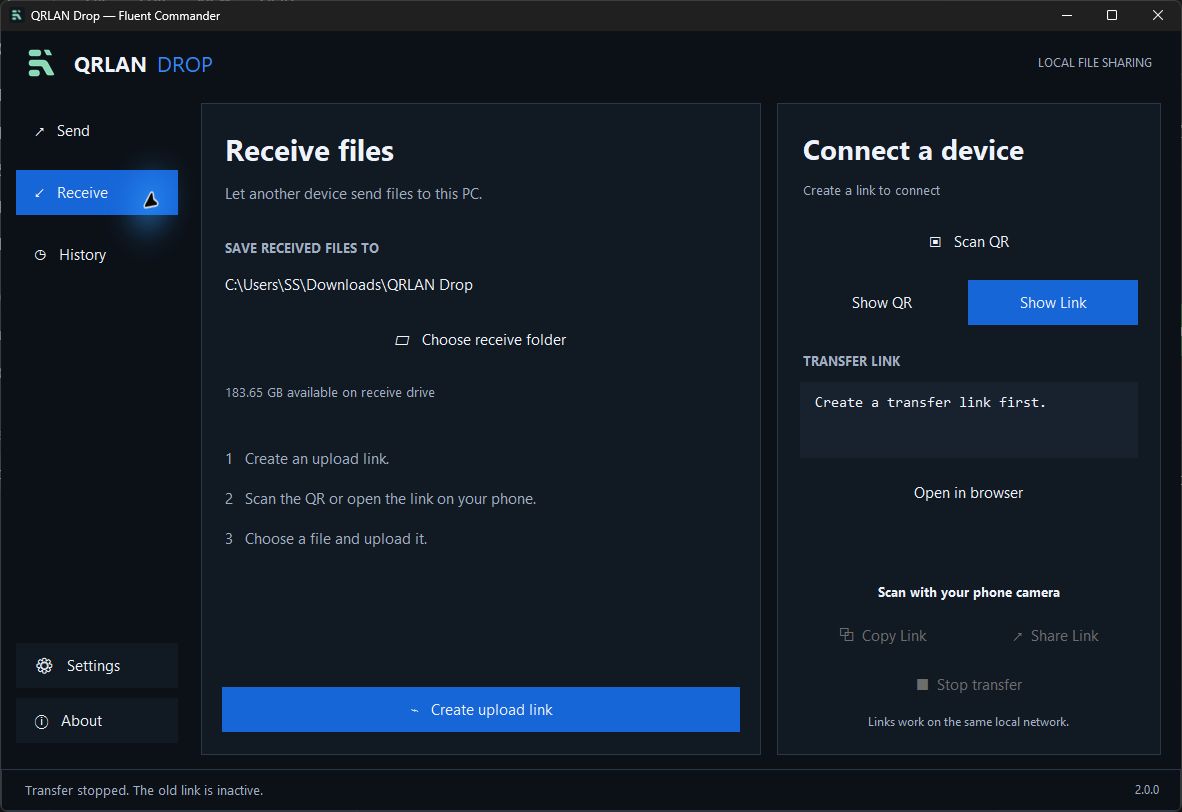This screenshot has height=812, width=1182.
Task: Click Choose receive folder
Action: (480, 340)
